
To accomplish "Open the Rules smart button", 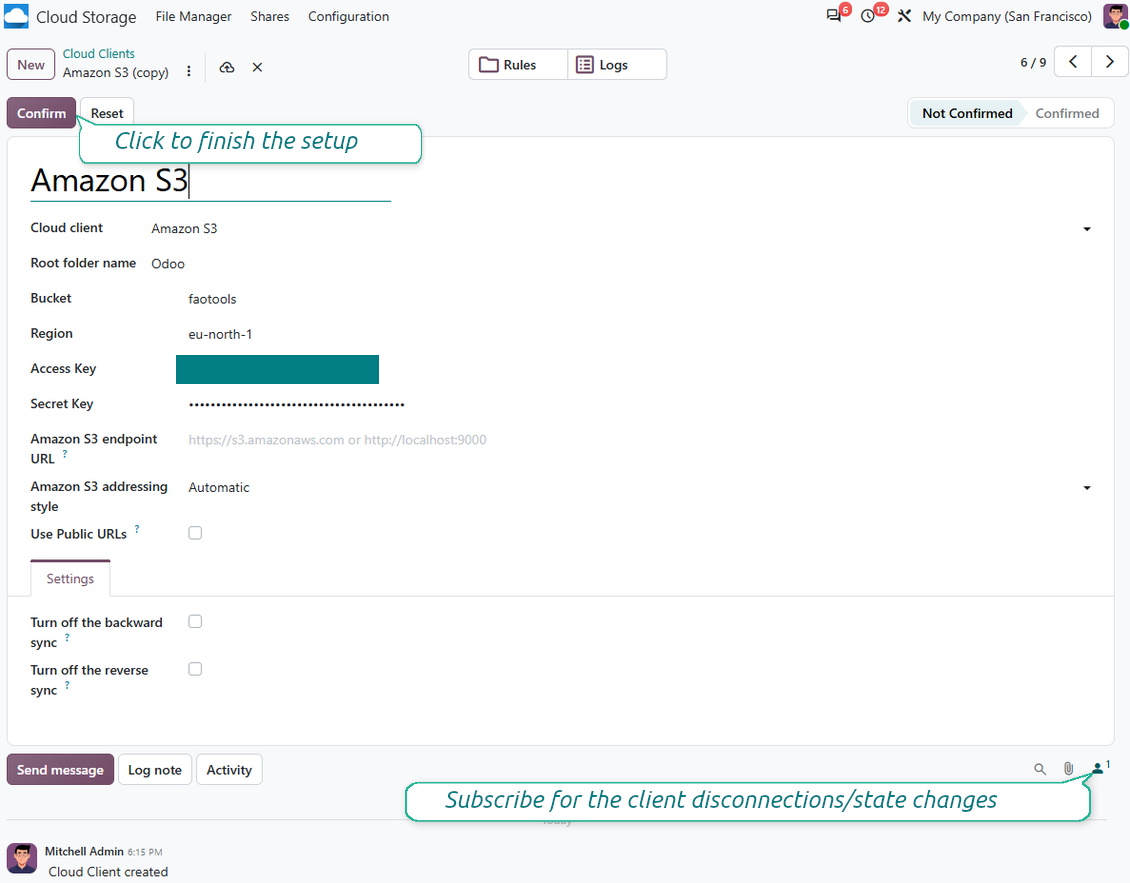I will pyautogui.click(x=518, y=65).
